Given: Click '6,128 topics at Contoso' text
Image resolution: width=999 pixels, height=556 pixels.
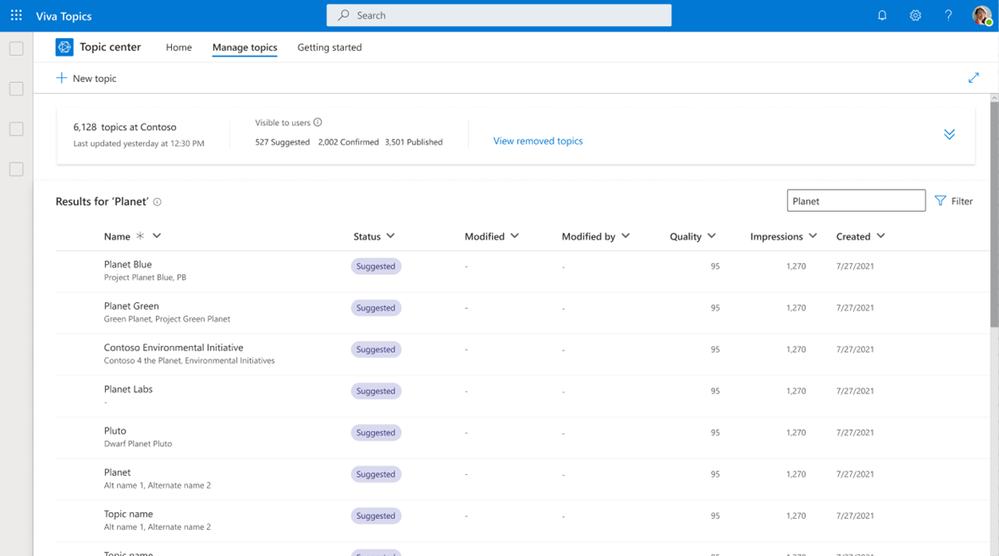Looking at the screenshot, I should point(125,127).
